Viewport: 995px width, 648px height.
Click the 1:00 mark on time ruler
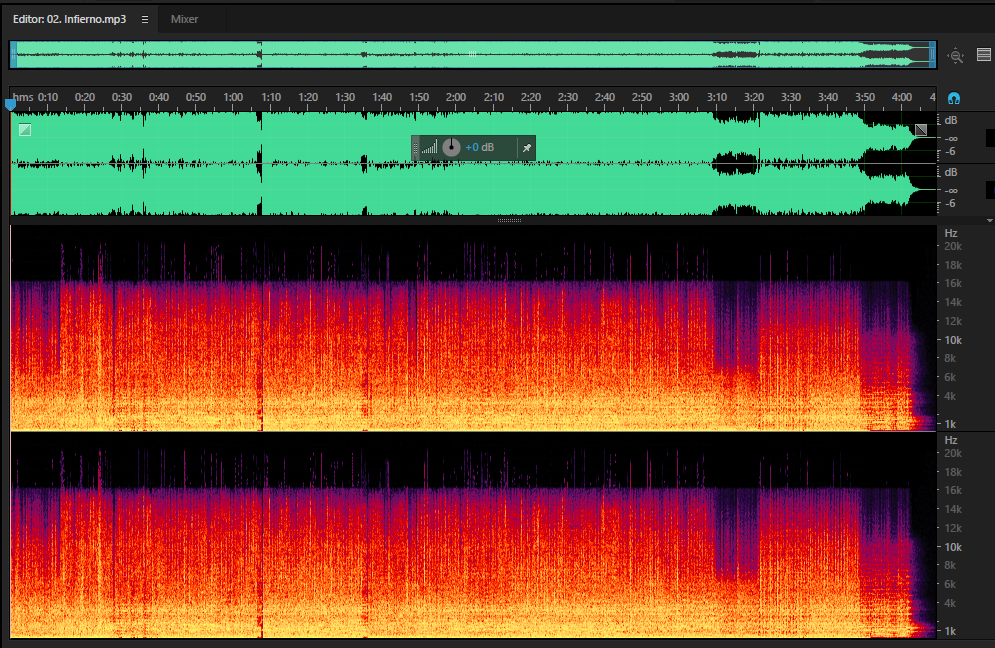pyautogui.click(x=233, y=97)
